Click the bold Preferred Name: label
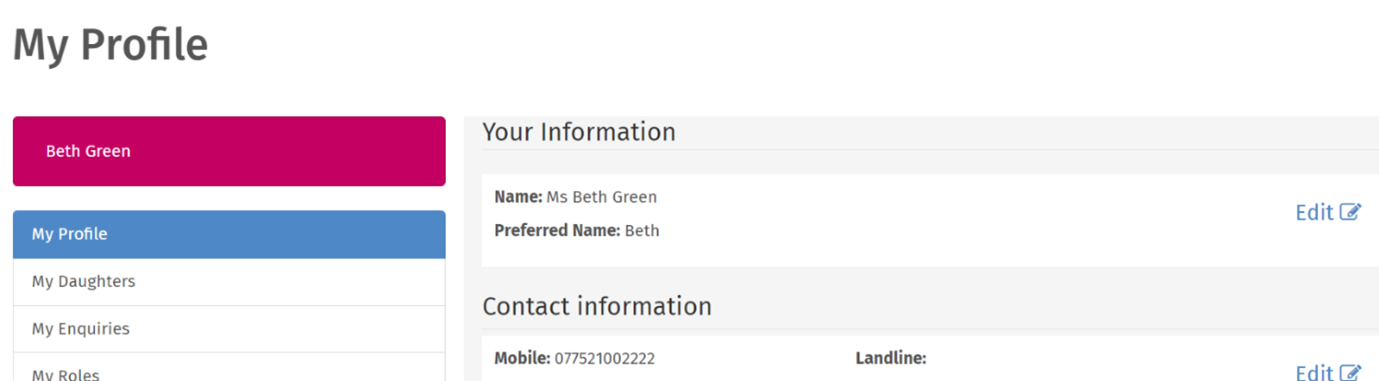The image size is (1379, 381). point(557,231)
